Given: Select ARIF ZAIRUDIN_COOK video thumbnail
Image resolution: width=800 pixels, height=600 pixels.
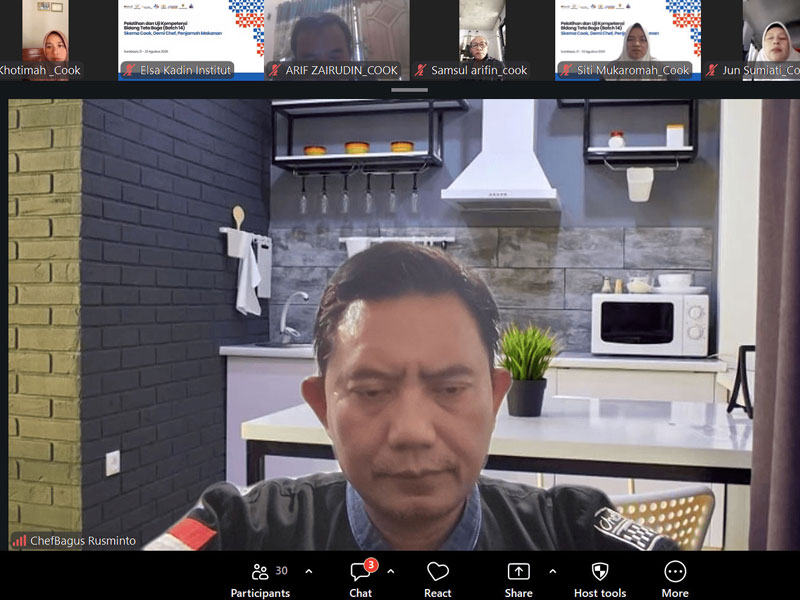Looking at the screenshot, I should tap(337, 40).
